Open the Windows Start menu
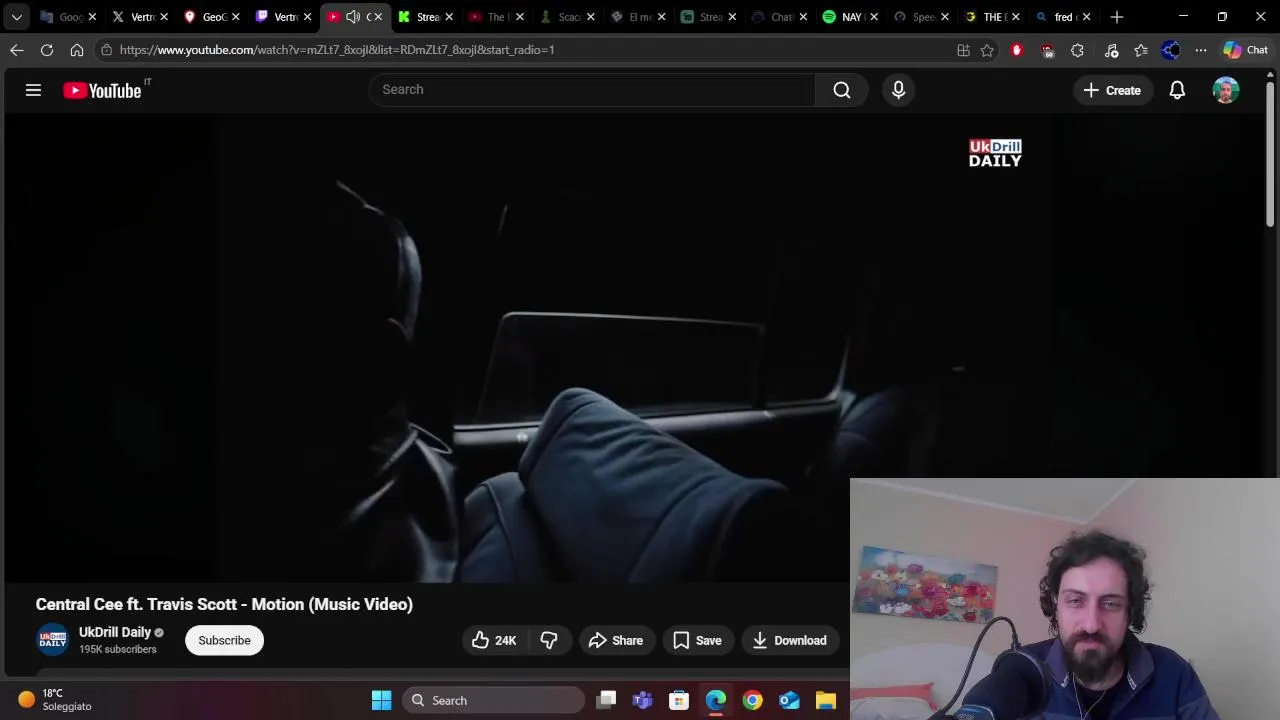Screen dimensions: 1280x720 [x=381, y=700]
